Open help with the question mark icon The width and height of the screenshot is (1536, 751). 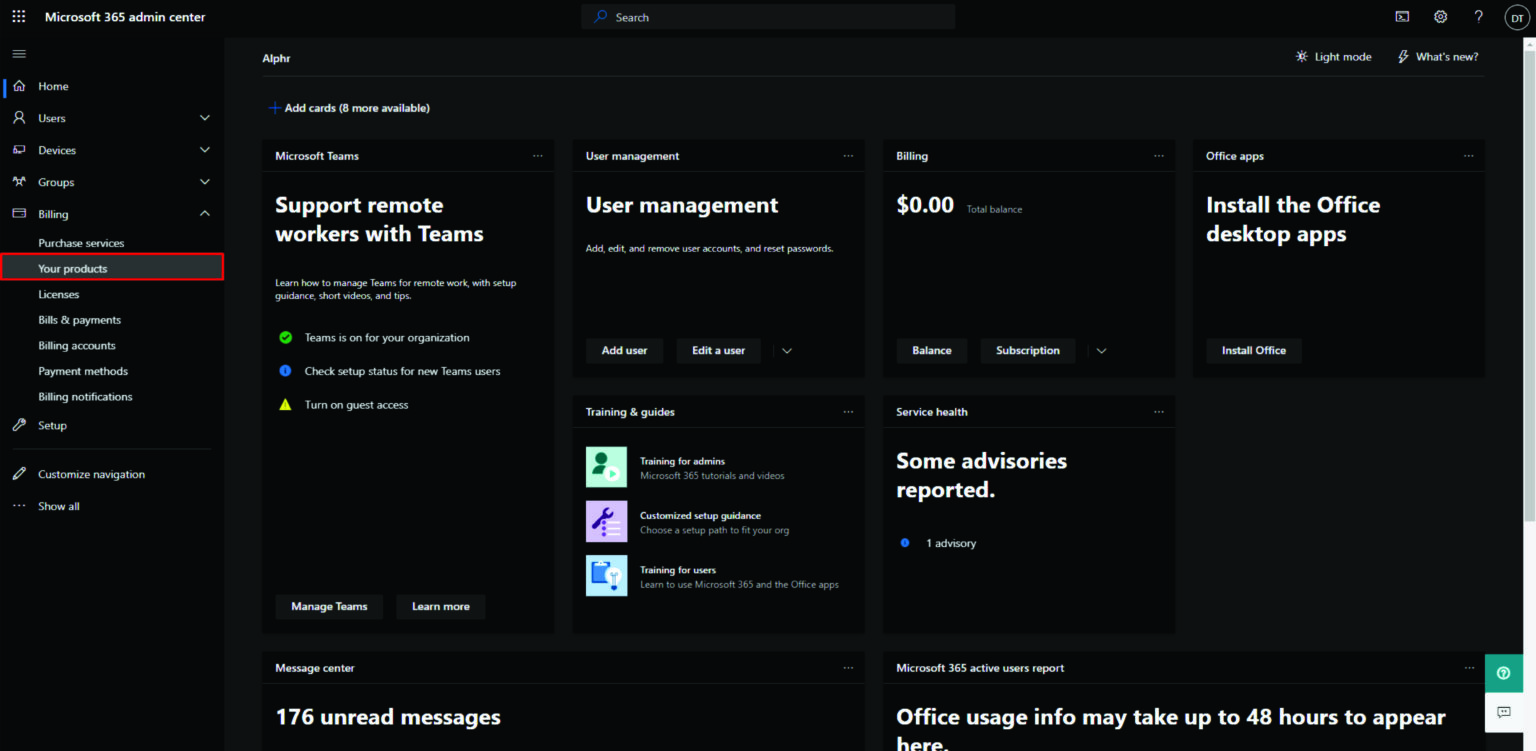(1479, 17)
